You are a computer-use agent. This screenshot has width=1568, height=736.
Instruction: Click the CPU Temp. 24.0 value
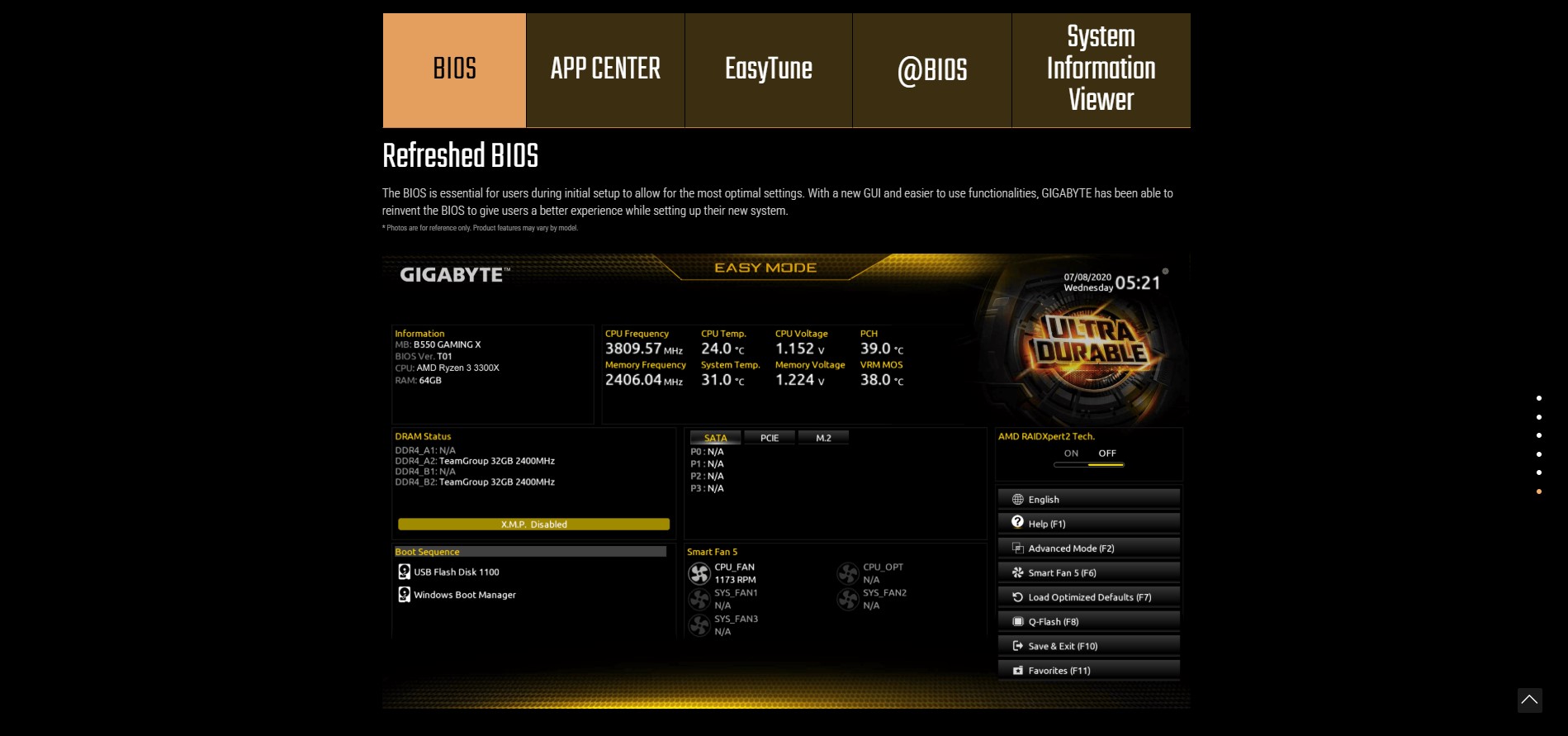click(722, 349)
